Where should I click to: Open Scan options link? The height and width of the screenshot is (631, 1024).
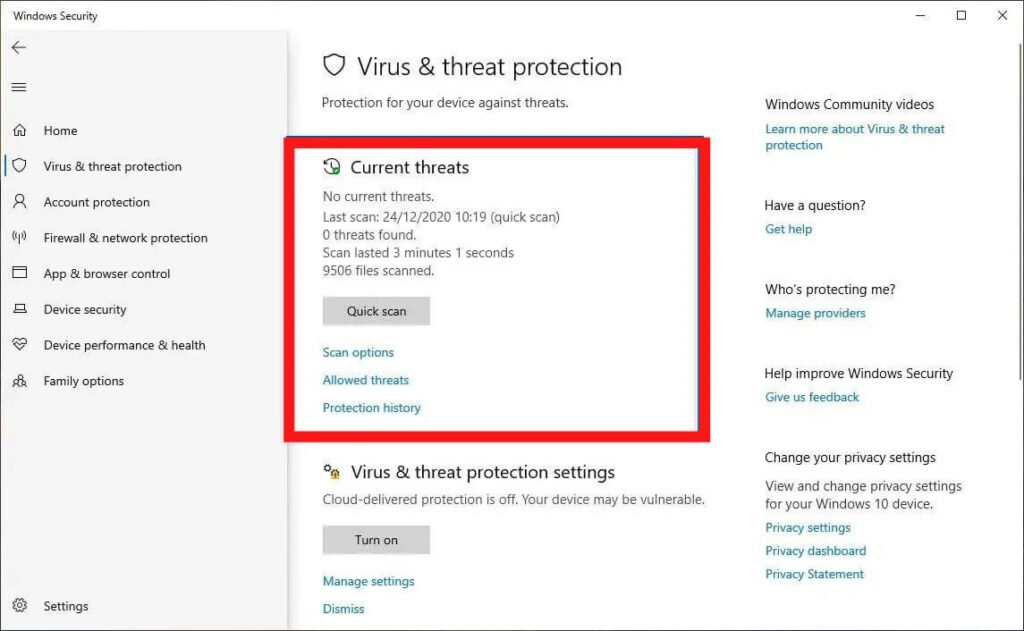pyautogui.click(x=358, y=353)
